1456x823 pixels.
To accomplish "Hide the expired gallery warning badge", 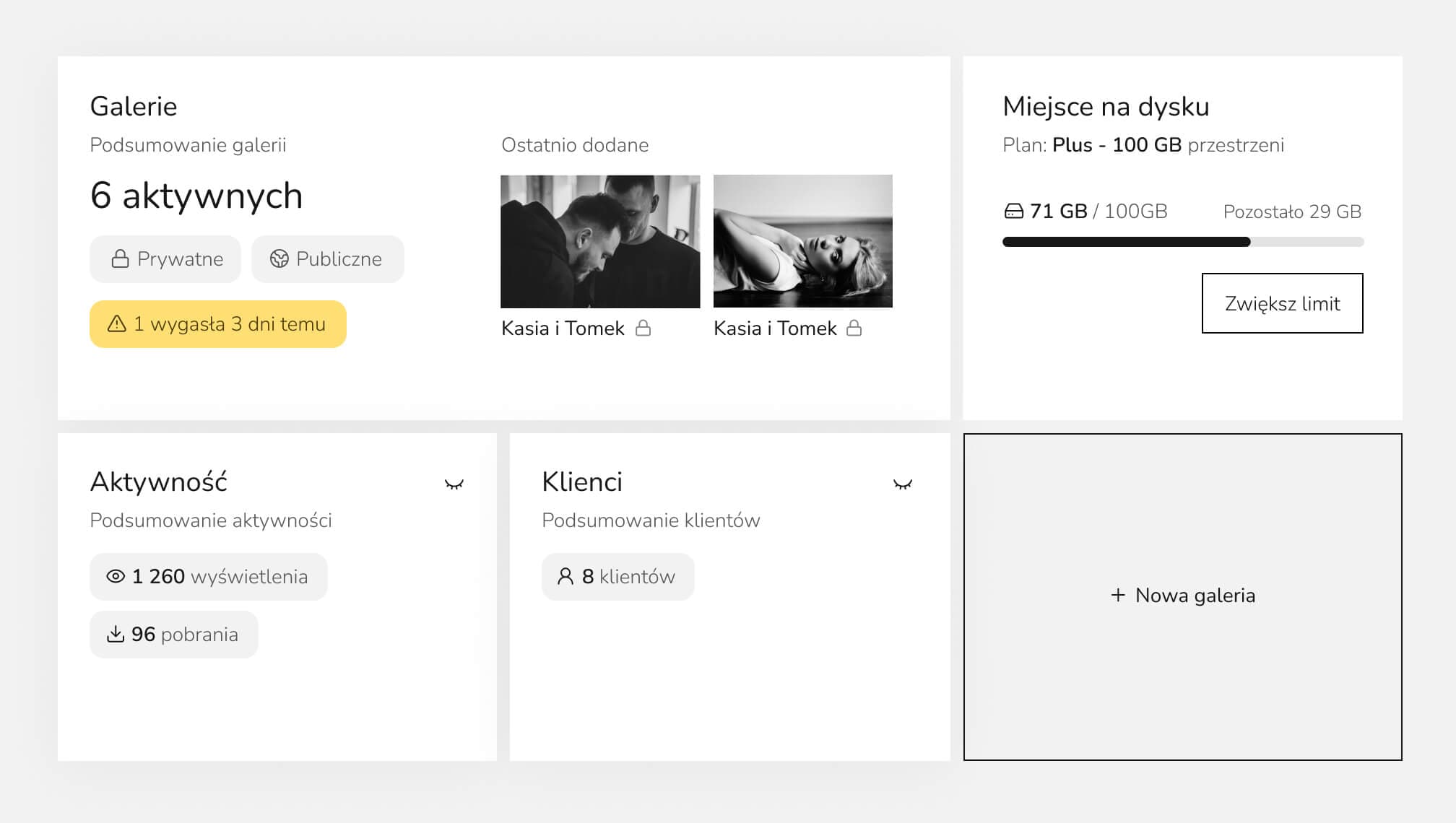I will click(217, 324).
